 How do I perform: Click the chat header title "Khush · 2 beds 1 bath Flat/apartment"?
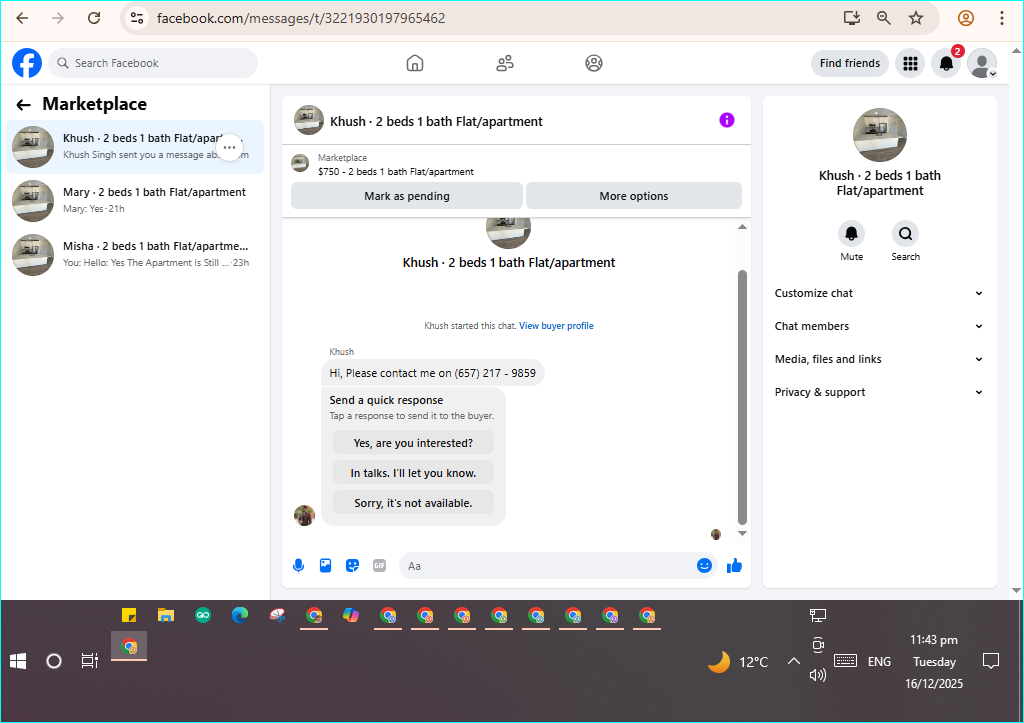[x=436, y=121]
